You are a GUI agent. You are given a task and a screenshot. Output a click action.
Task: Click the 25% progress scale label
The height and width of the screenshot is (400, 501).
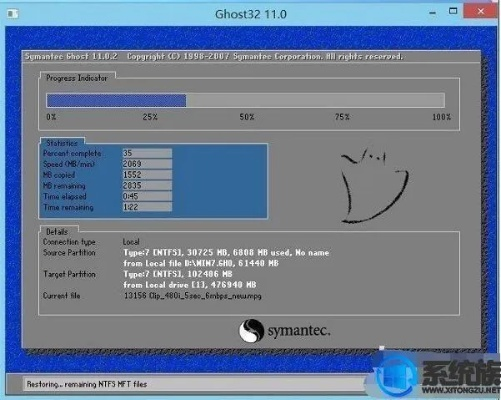[x=150, y=117]
